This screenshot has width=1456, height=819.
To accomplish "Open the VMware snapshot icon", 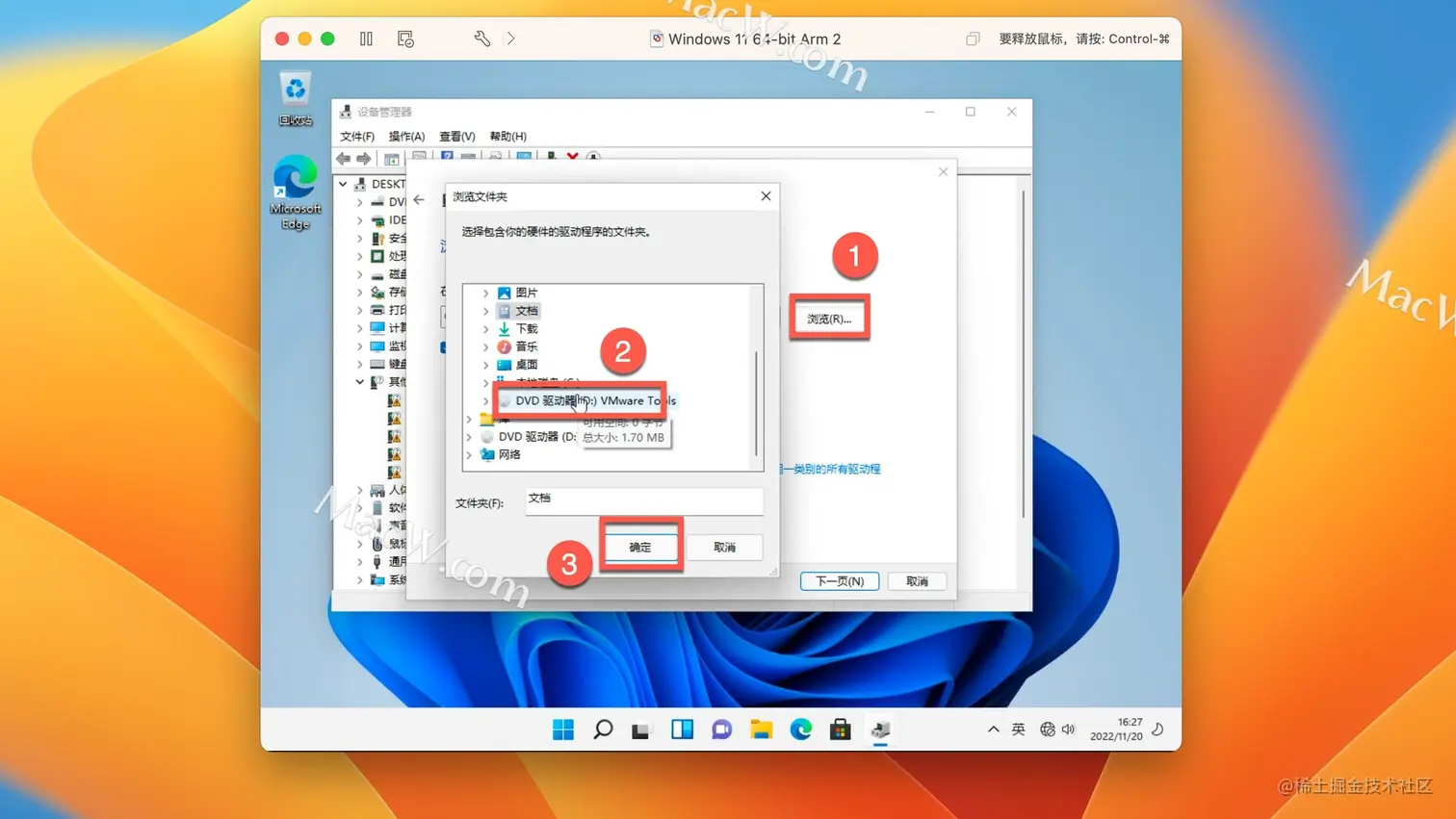I will [x=405, y=38].
